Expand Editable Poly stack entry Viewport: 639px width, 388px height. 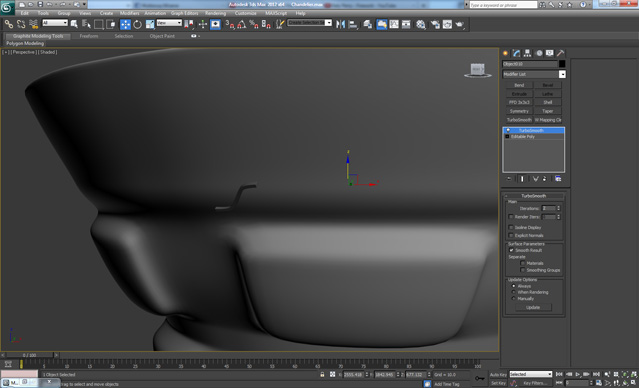(x=507, y=137)
